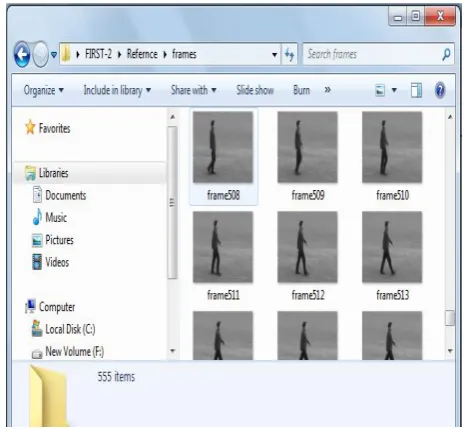Maximize the explorer window
465x430 pixels.
click(415, 17)
